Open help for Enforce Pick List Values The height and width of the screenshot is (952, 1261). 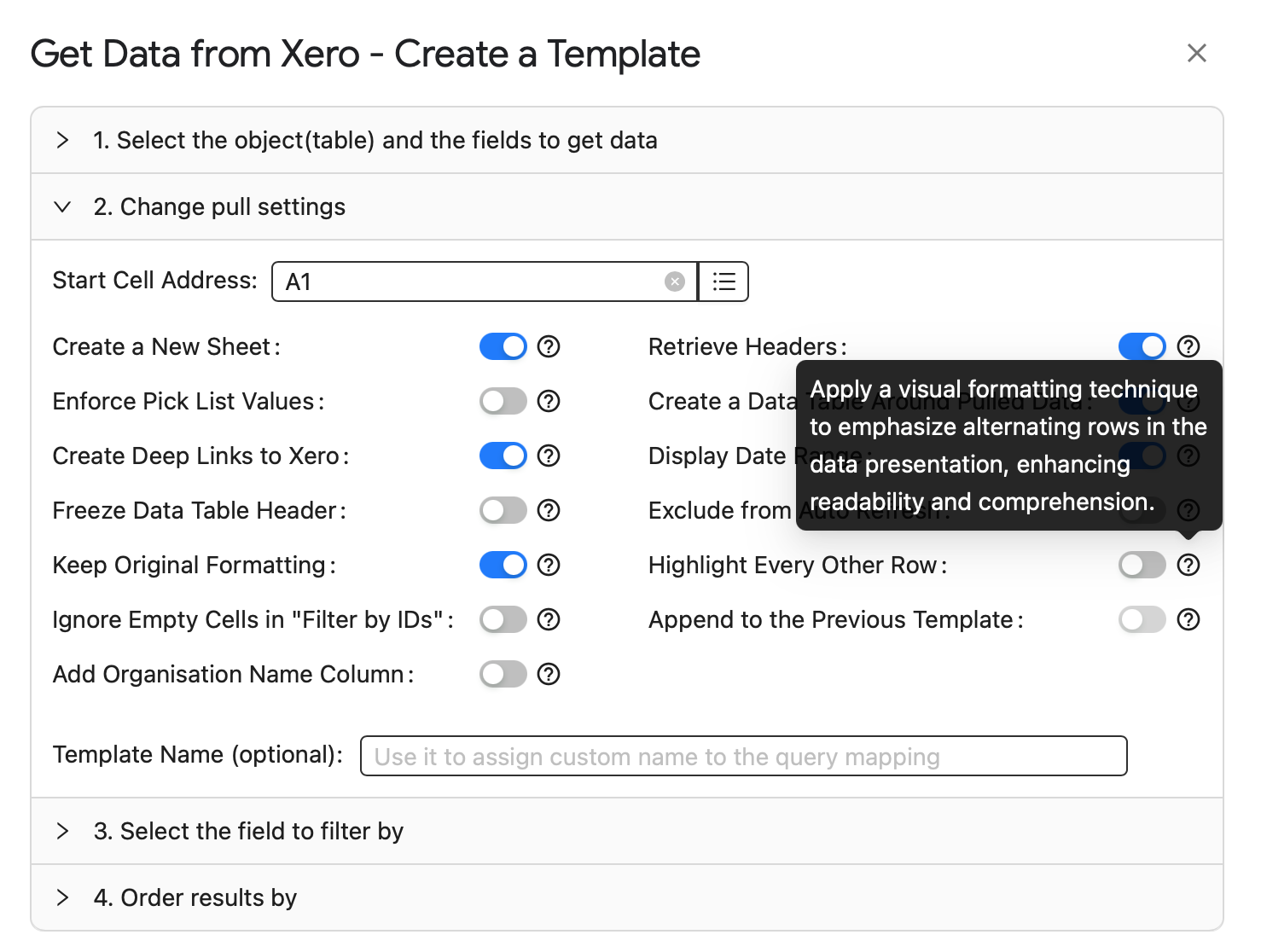coord(549,401)
